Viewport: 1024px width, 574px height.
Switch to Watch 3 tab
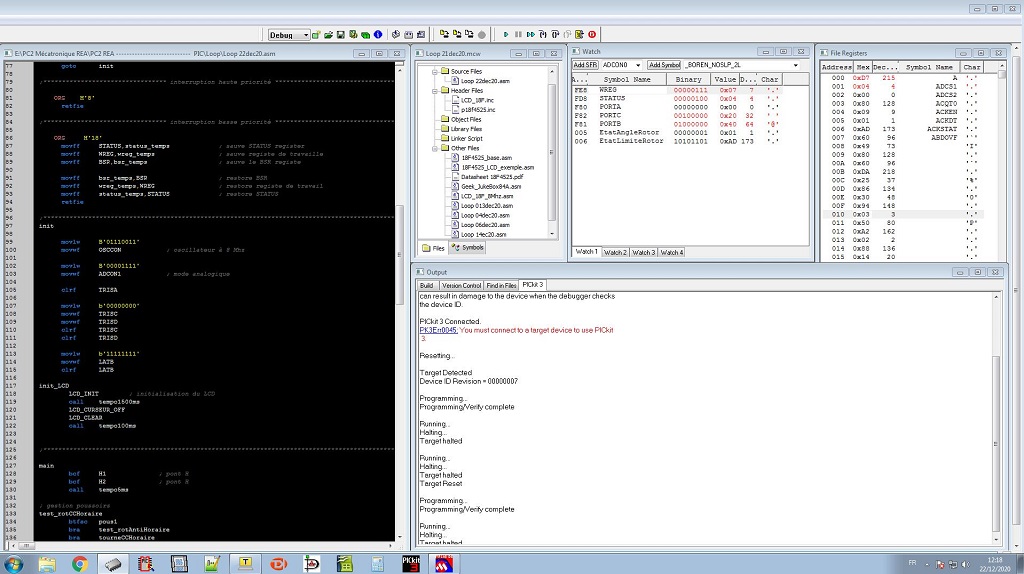point(643,252)
